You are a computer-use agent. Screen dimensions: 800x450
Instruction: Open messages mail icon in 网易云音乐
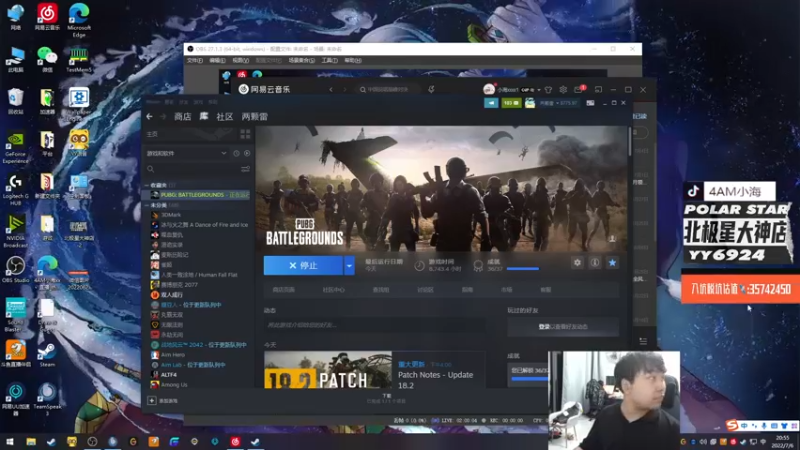(578, 90)
